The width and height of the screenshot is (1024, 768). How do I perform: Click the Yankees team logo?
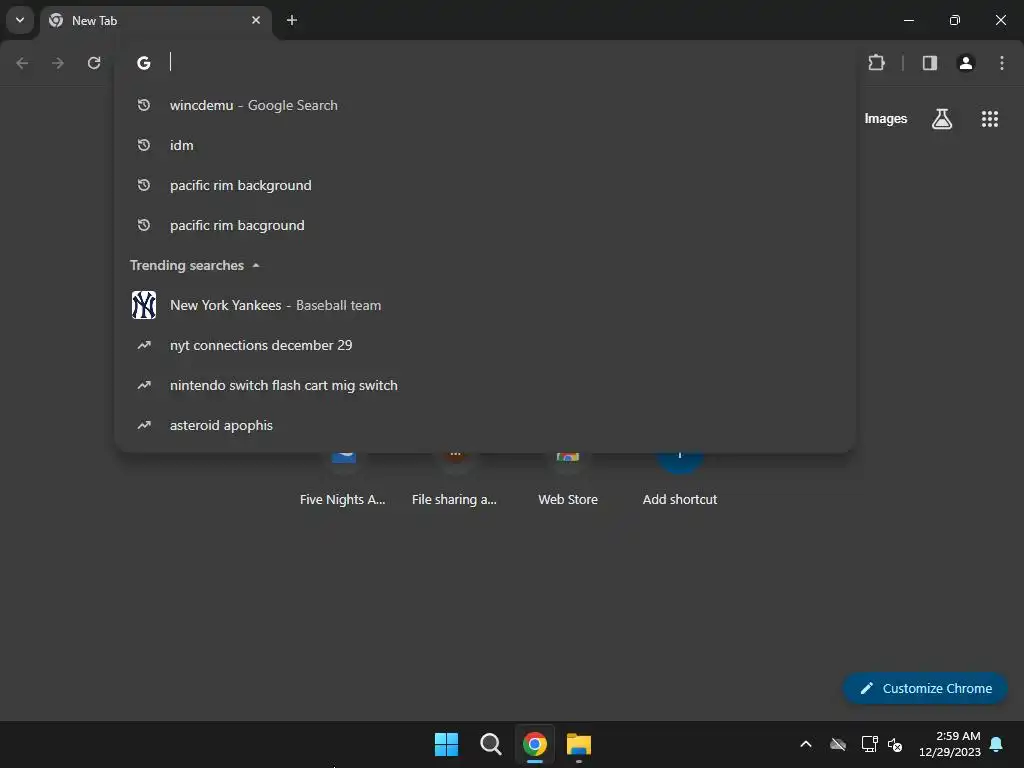(x=144, y=305)
